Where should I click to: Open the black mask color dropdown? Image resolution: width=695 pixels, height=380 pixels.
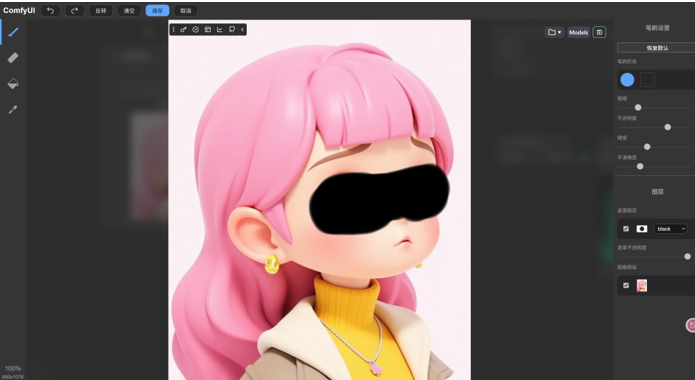pyautogui.click(x=671, y=229)
